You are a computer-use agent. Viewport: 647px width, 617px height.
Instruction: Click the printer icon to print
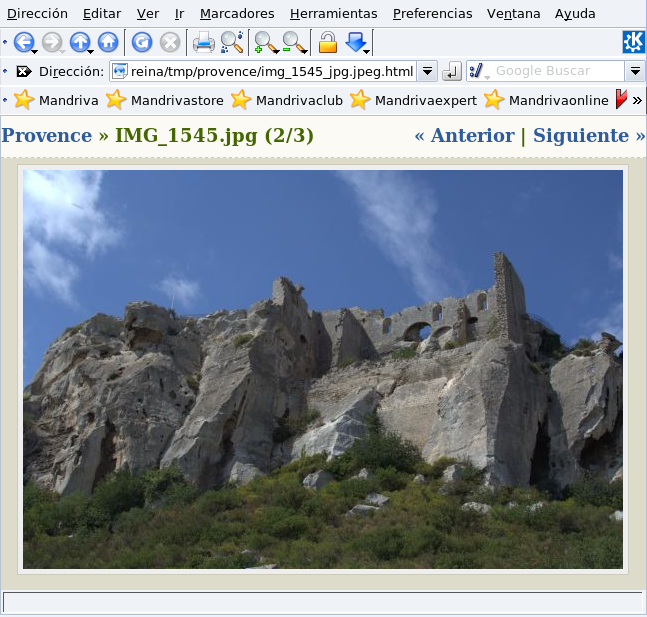203,42
